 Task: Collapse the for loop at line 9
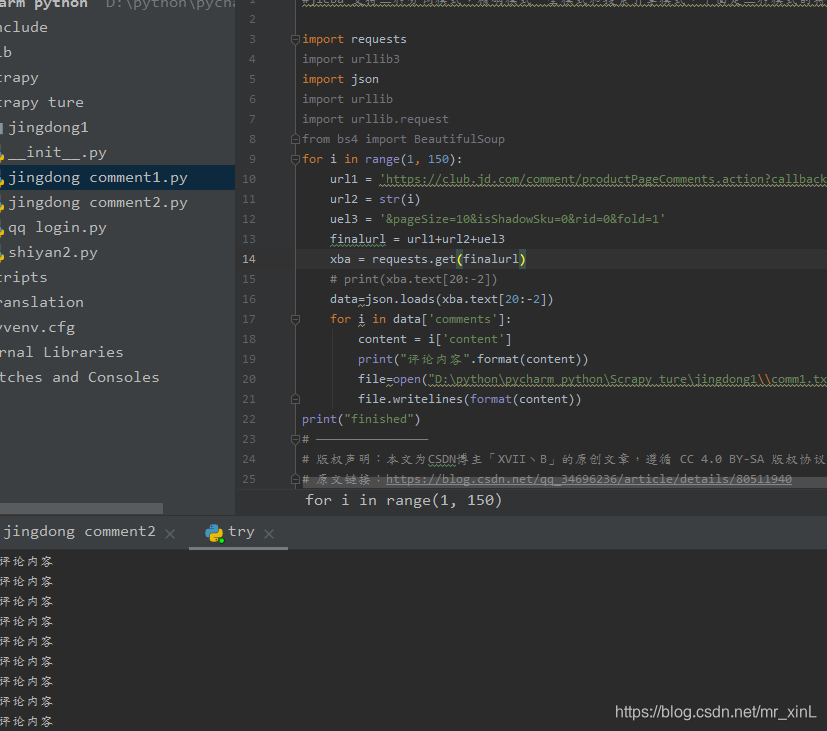coord(295,159)
